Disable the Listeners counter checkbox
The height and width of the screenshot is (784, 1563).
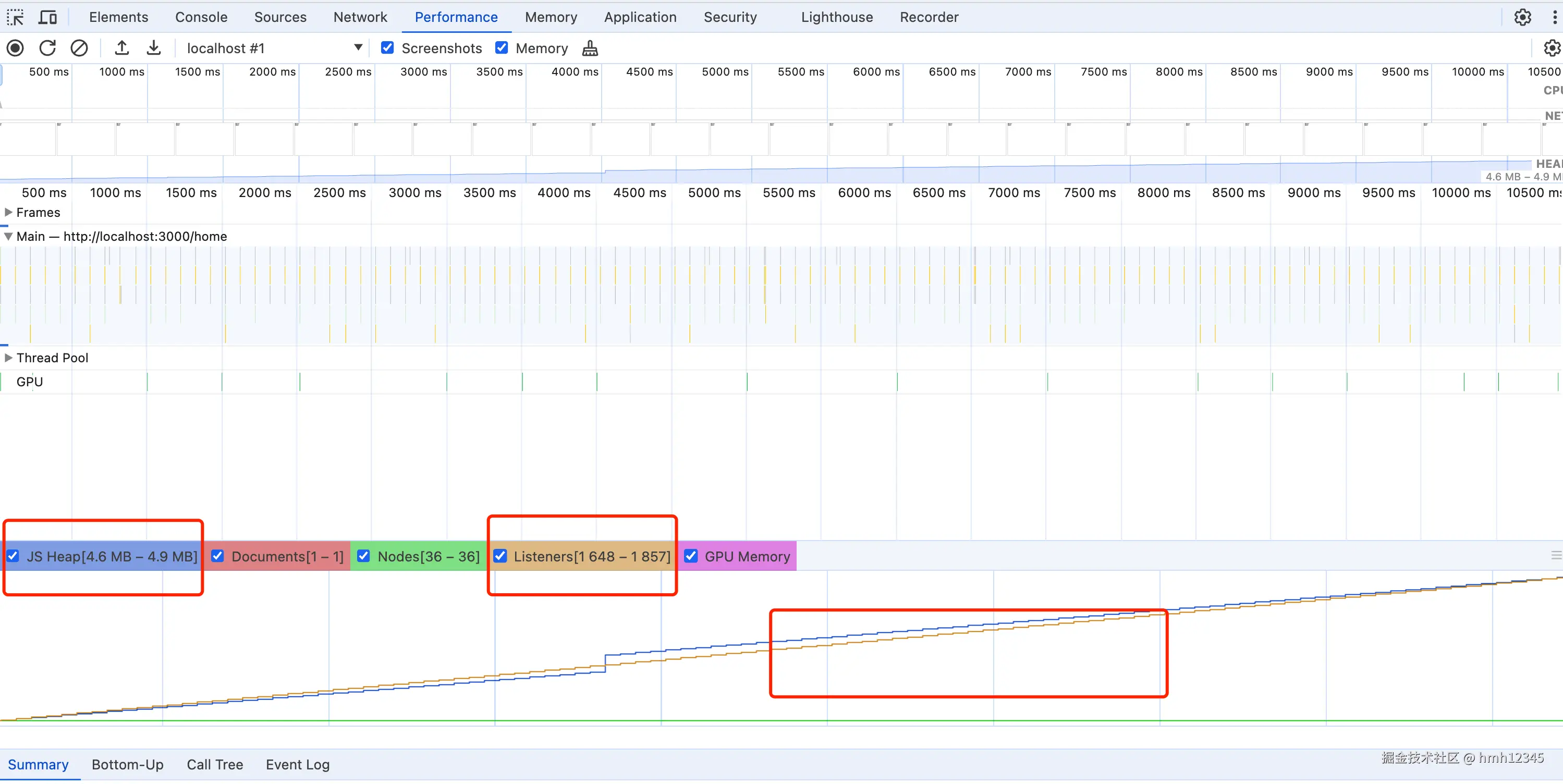tap(500, 556)
